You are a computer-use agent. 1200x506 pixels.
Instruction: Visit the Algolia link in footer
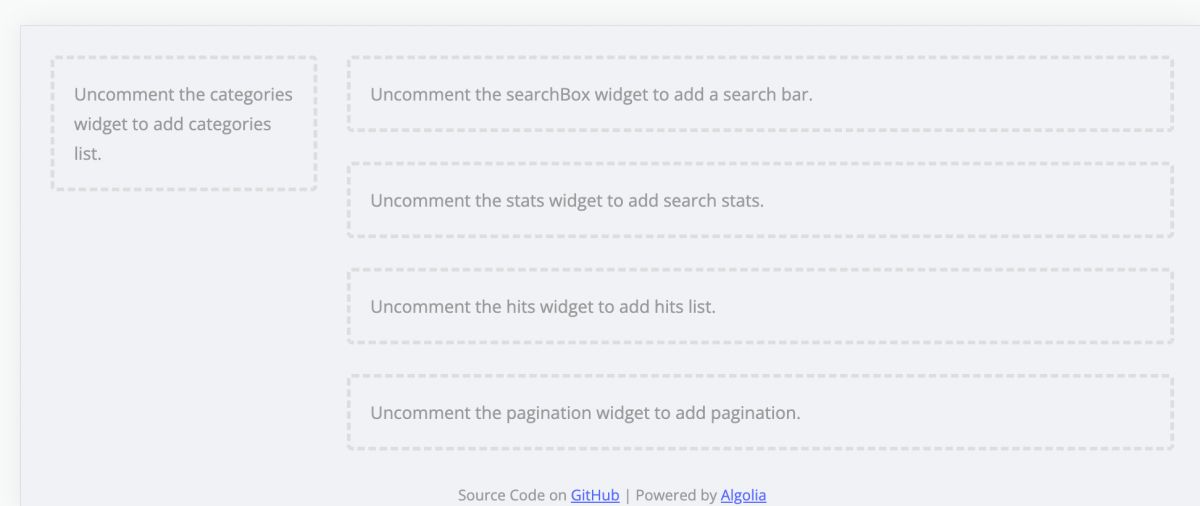click(x=743, y=495)
